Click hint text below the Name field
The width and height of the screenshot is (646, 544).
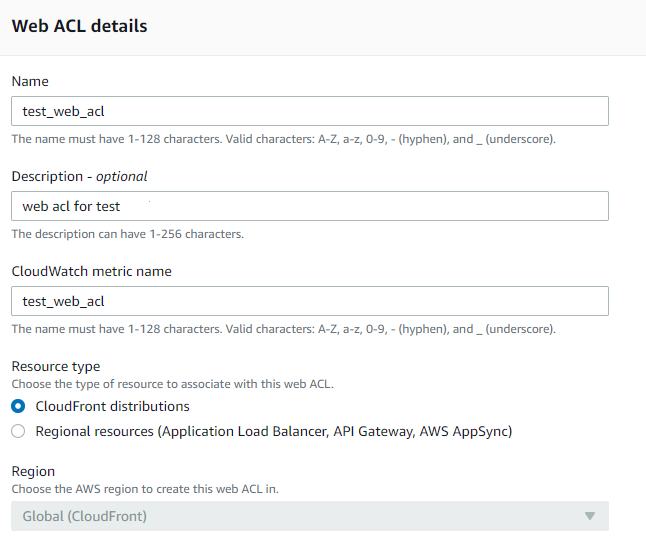283,139
